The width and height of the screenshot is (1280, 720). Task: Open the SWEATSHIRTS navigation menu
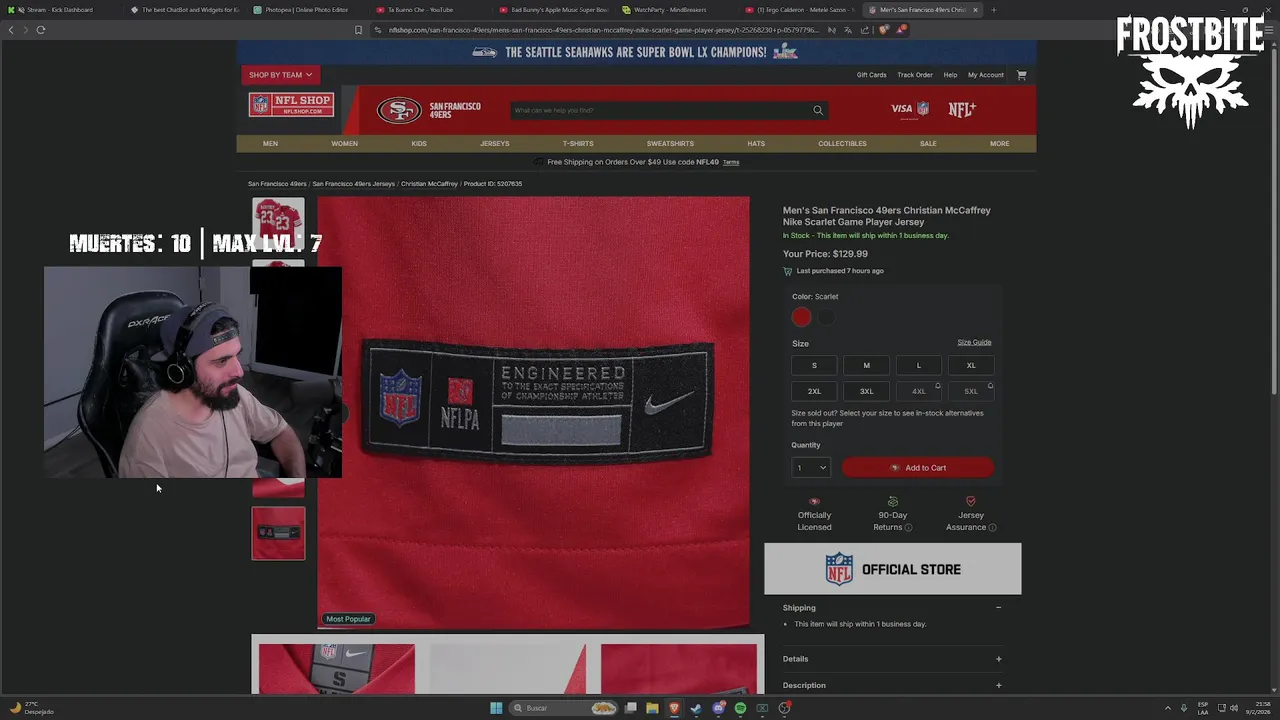click(x=670, y=143)
